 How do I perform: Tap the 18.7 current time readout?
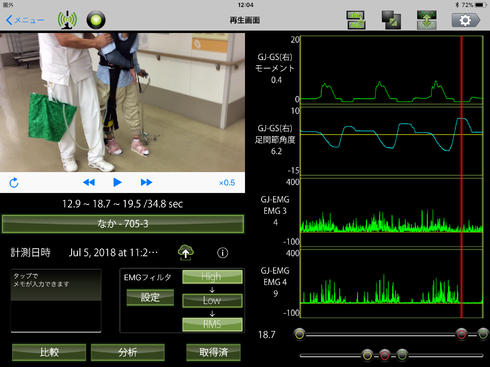(x=267, y=334)
